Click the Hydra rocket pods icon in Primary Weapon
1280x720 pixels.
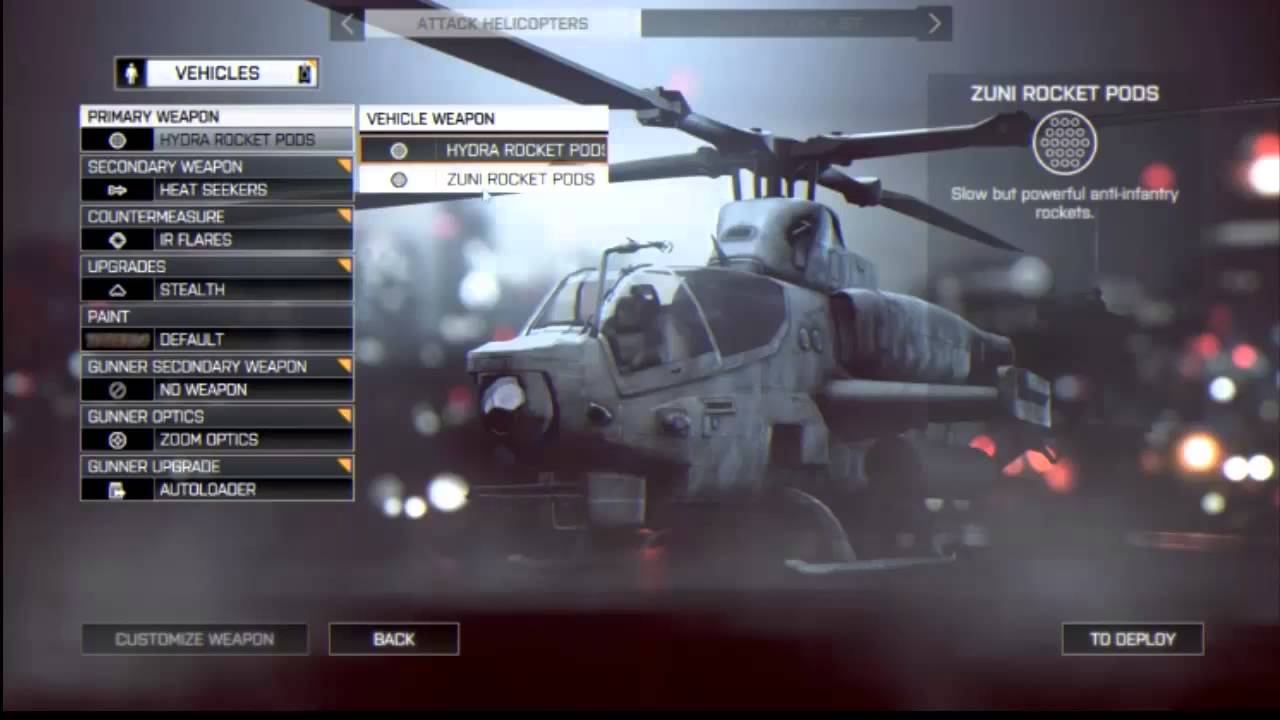point(117,141)
